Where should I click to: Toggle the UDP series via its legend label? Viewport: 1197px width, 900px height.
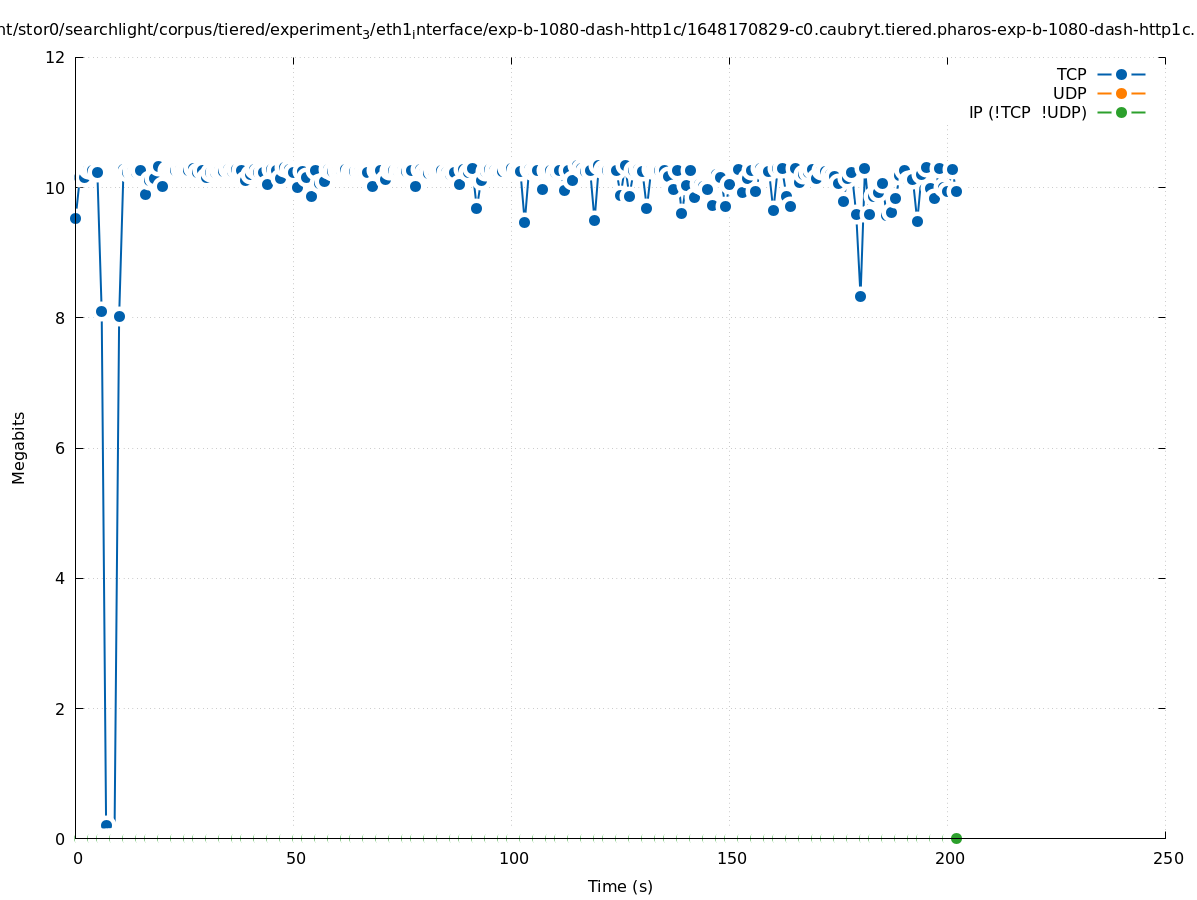[x=1069, y=93]
